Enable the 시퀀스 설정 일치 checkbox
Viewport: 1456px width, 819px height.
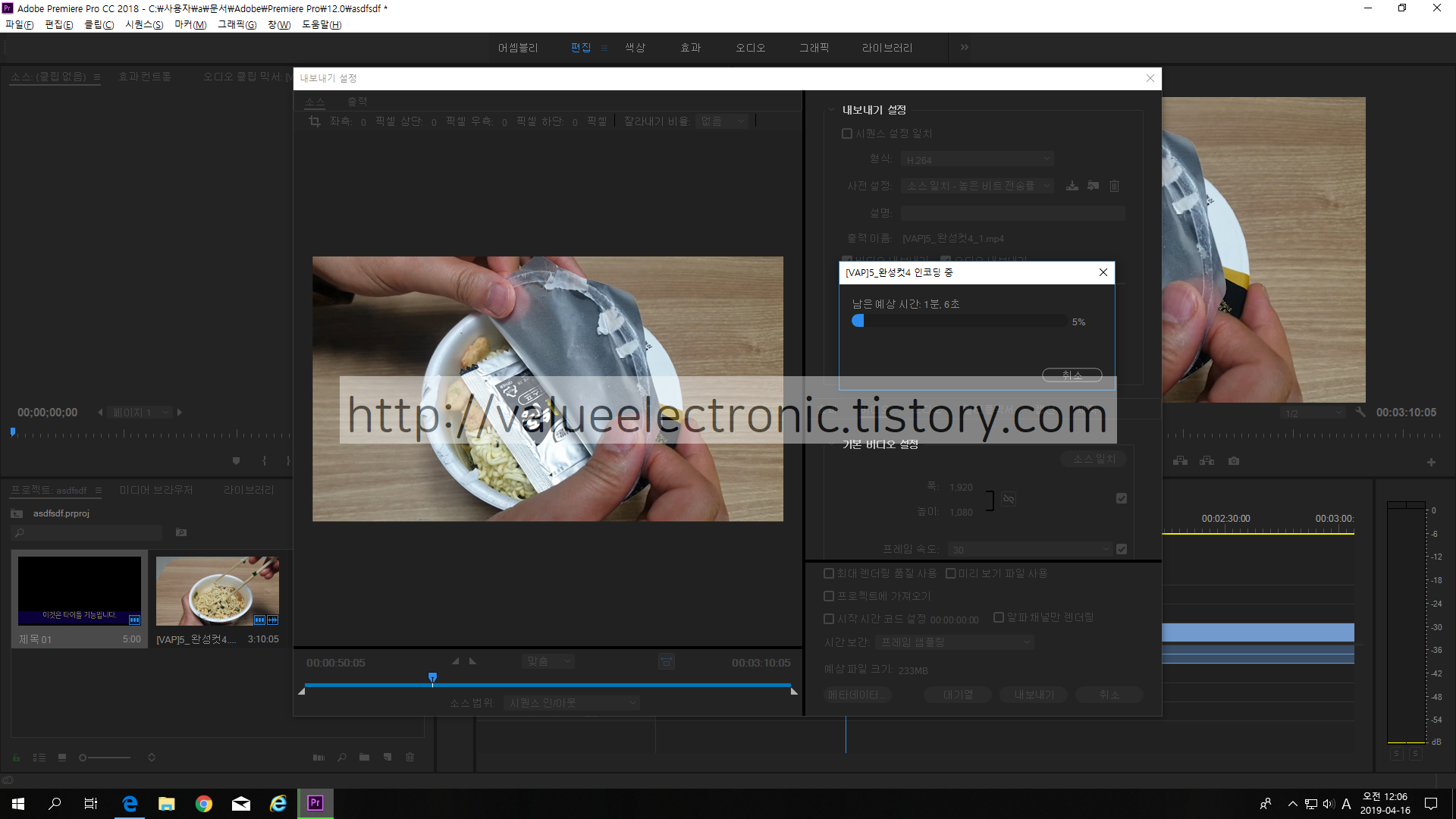847,133
